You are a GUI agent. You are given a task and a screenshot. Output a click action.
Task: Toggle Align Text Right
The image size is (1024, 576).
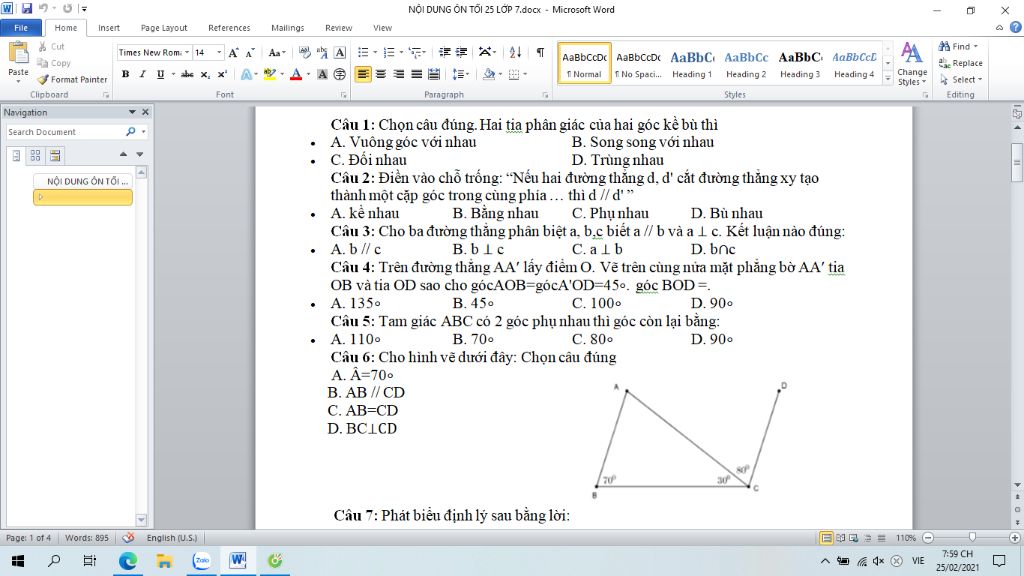pyautogui.click(x=398, y=74)
